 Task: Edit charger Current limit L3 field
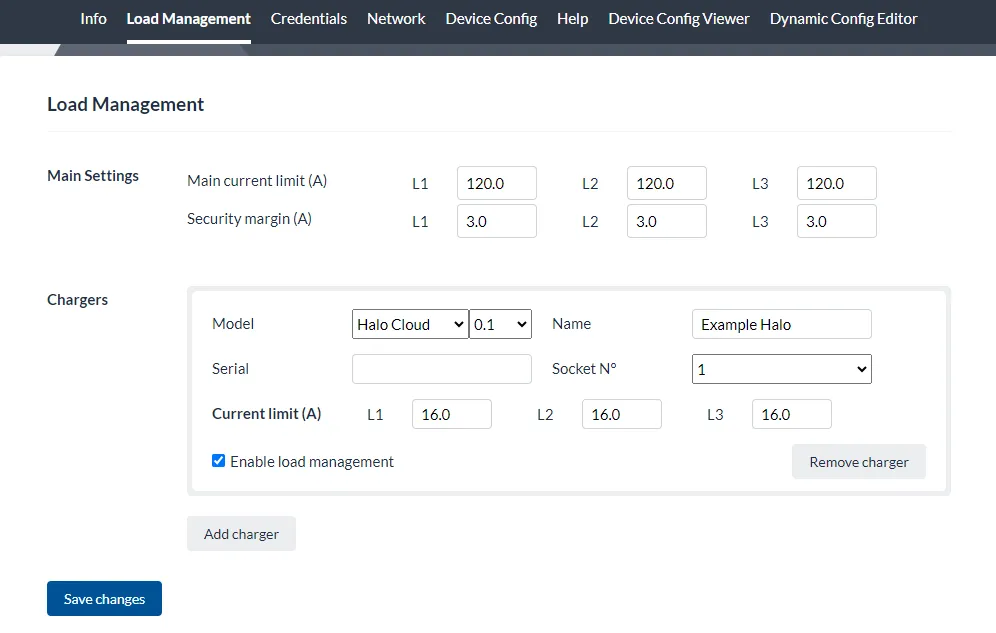pos(792,414)
